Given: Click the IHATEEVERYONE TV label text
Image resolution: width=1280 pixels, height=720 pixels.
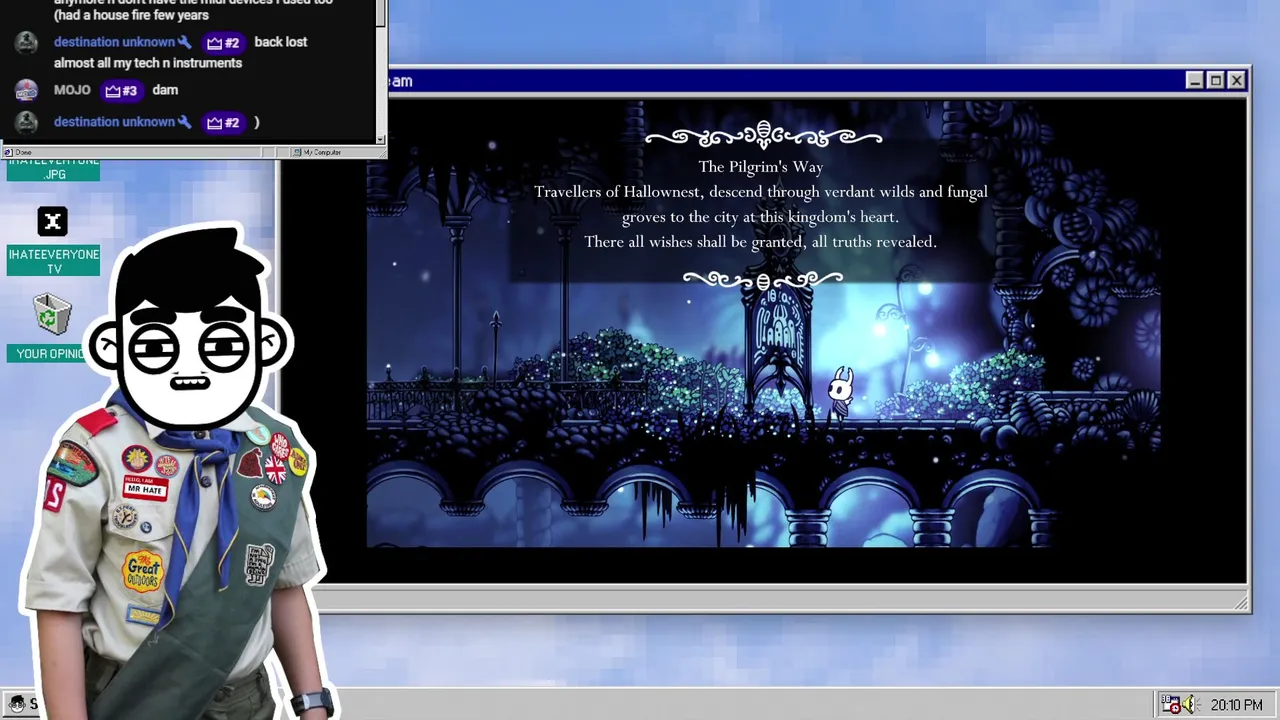Looking at the screenshot, I should coord(54,262).
